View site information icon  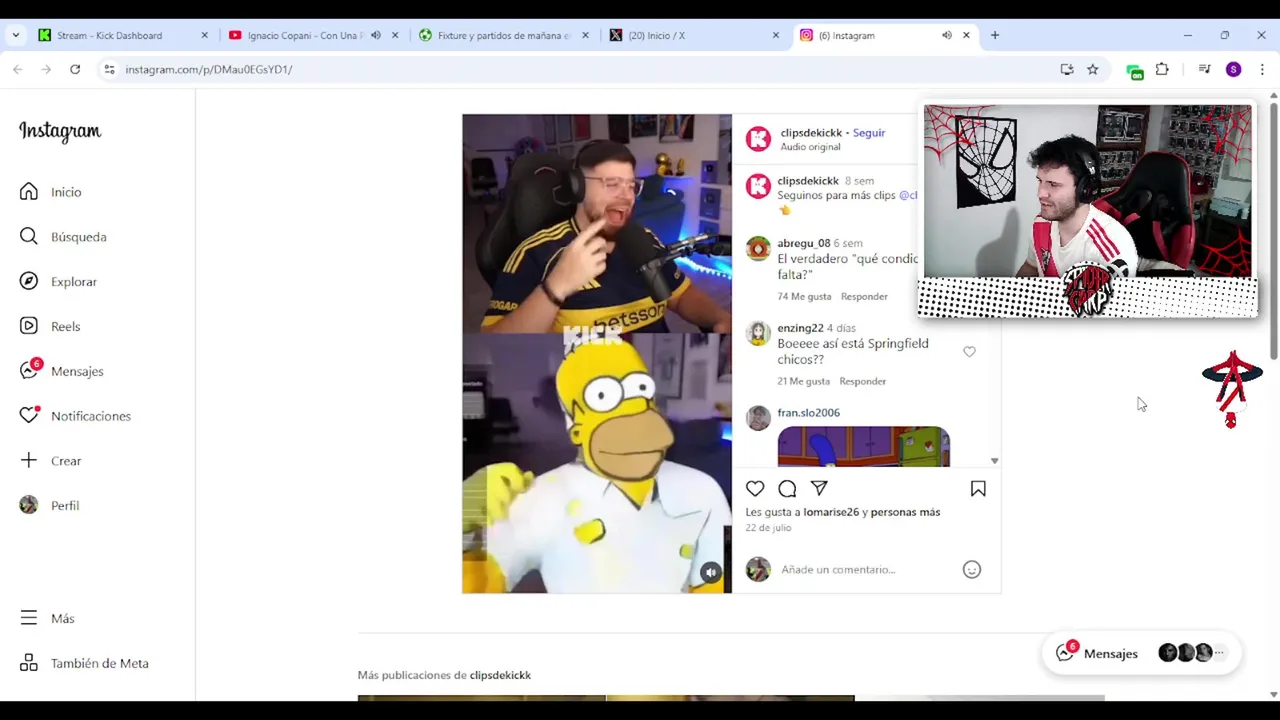tap(109, 69)
